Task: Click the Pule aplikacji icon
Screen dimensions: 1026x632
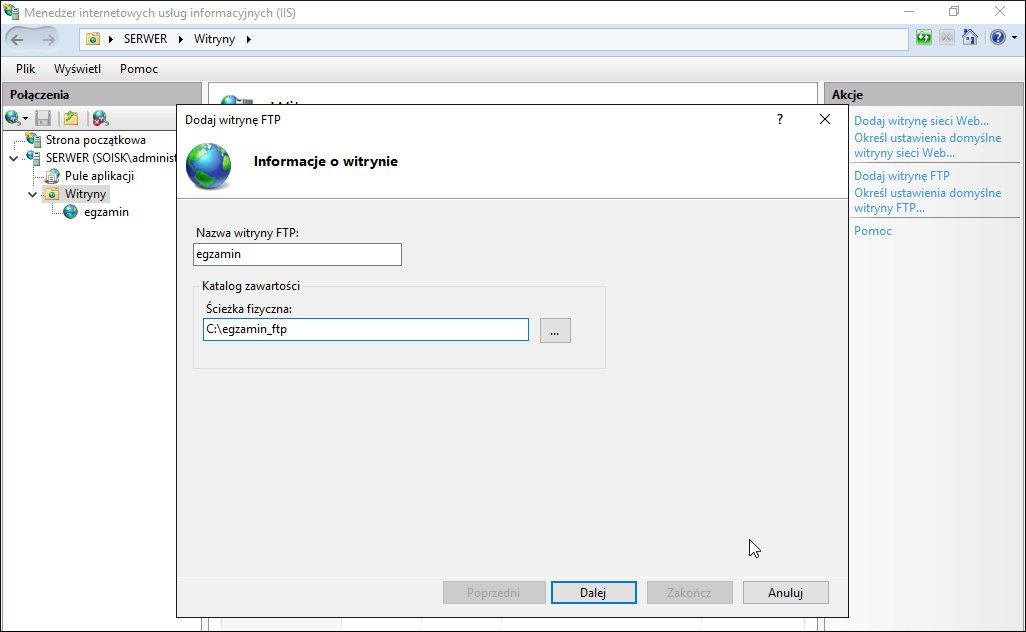Action: (52, 176)
